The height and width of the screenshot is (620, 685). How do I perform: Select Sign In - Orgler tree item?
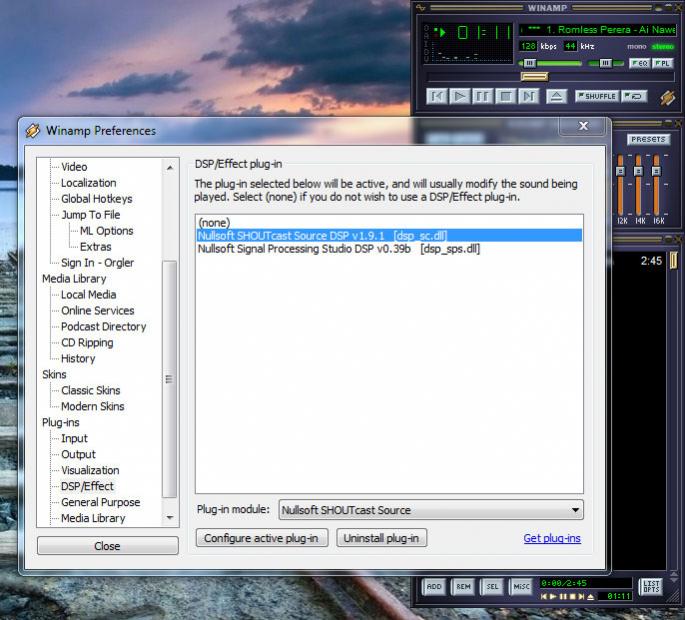coord(97,263)
